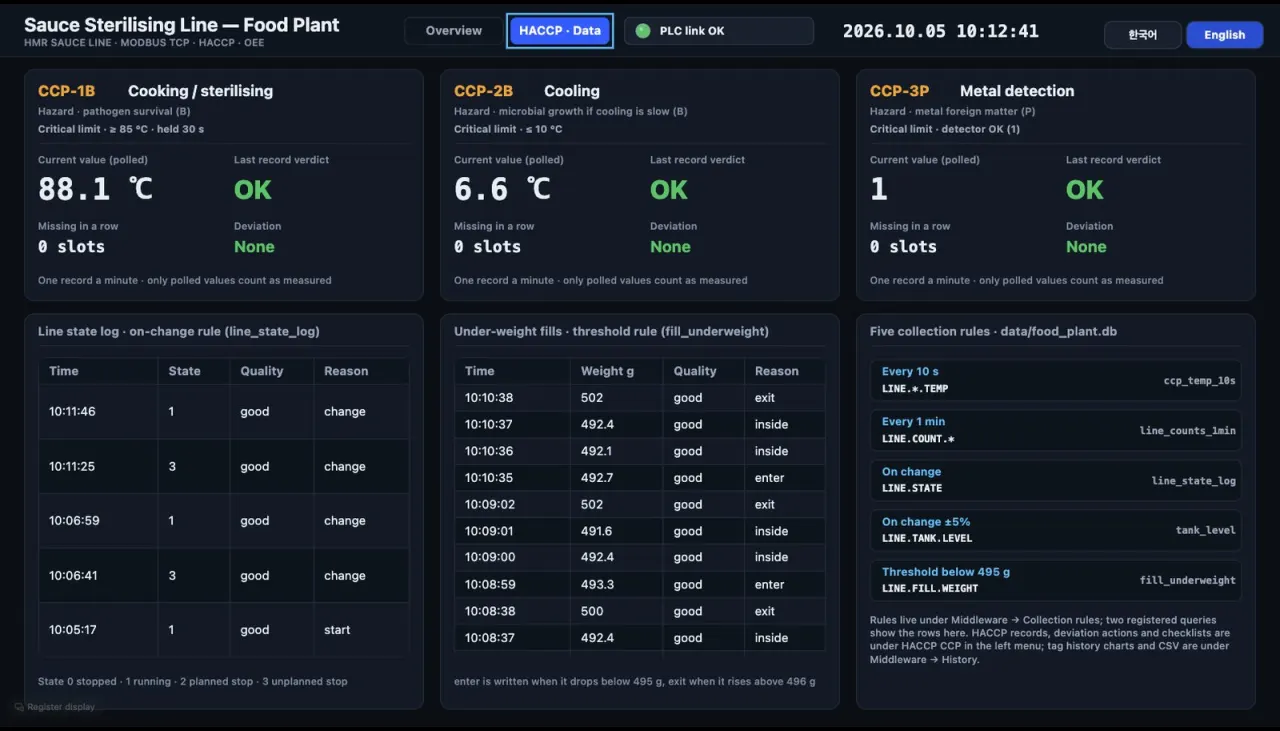Viewport: 1280px width, 731px height.
Task: Select the HACCP · Data tab
Action: (x=560, y=31)
